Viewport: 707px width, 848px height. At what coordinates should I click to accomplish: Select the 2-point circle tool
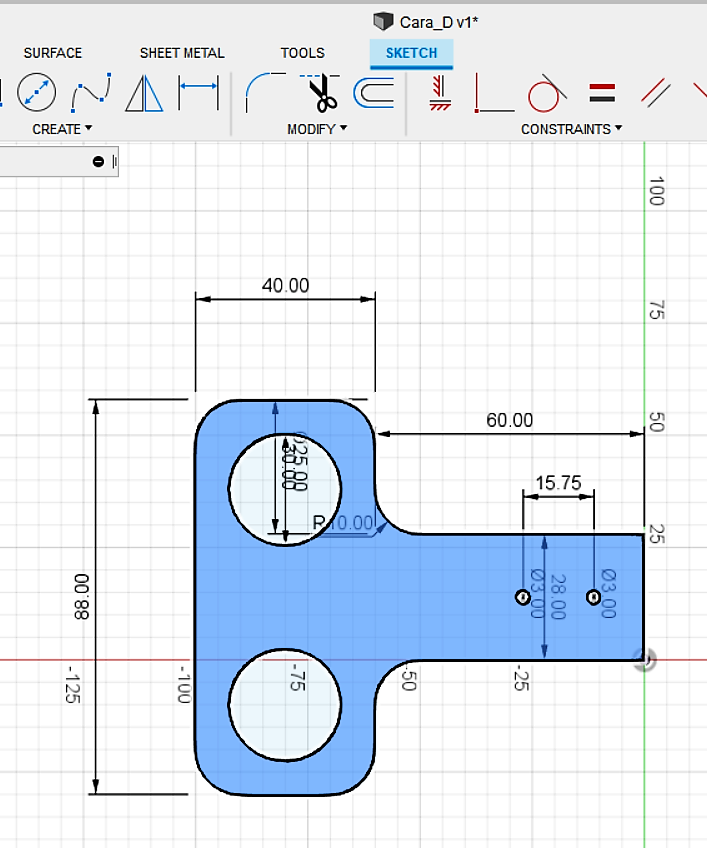(x=36, y=92)
